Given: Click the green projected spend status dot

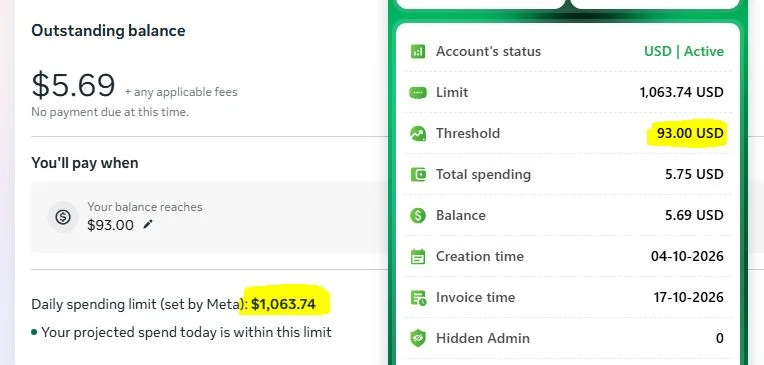Looking at the screenshot, I should point(34,332).
